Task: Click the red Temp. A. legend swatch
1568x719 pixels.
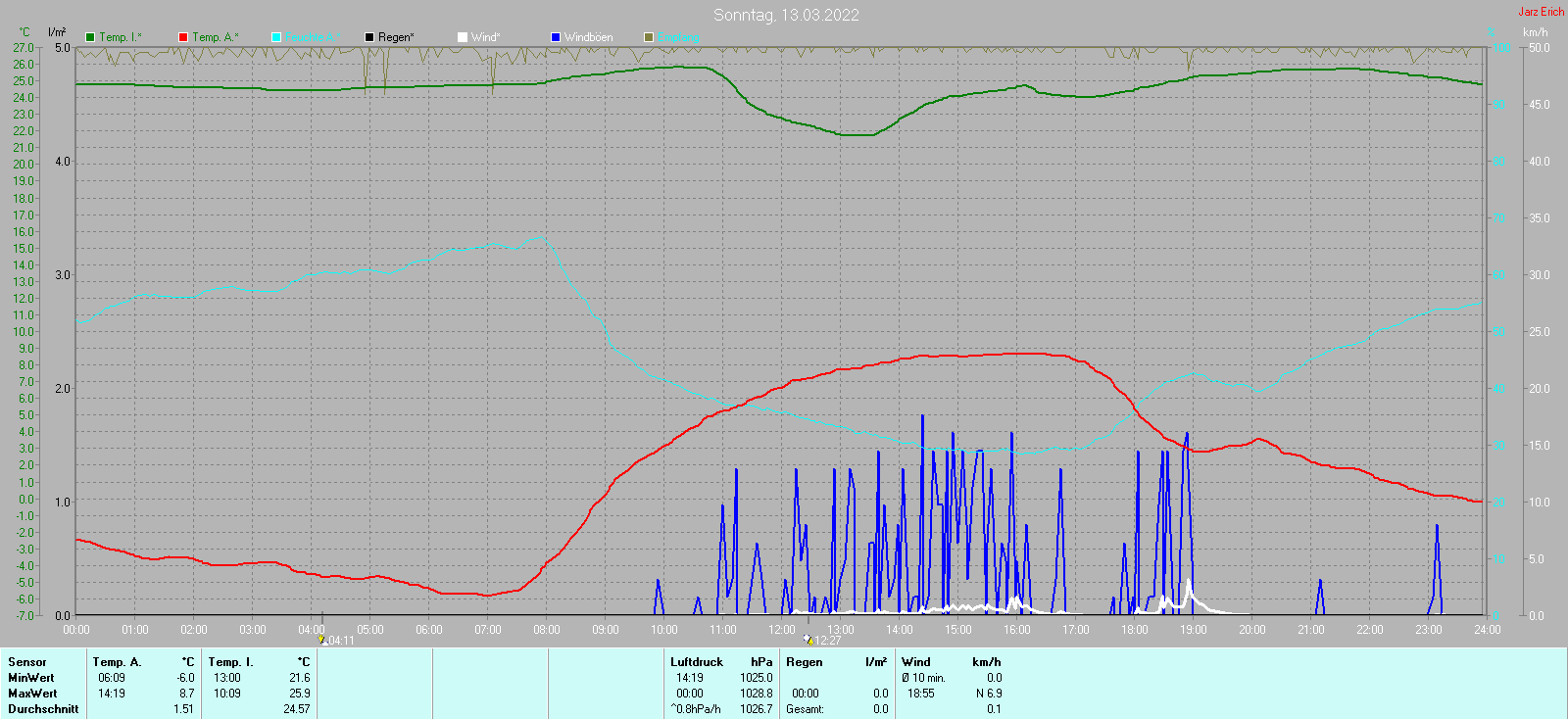Action: (183, 37)
